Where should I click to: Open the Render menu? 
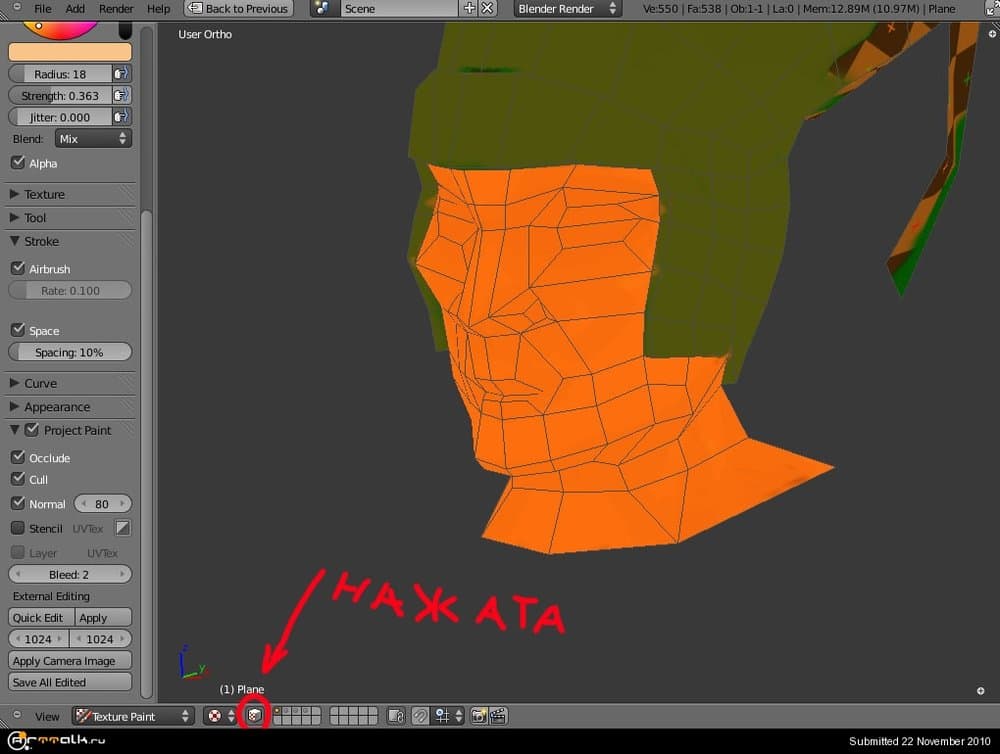coord(116,9)
